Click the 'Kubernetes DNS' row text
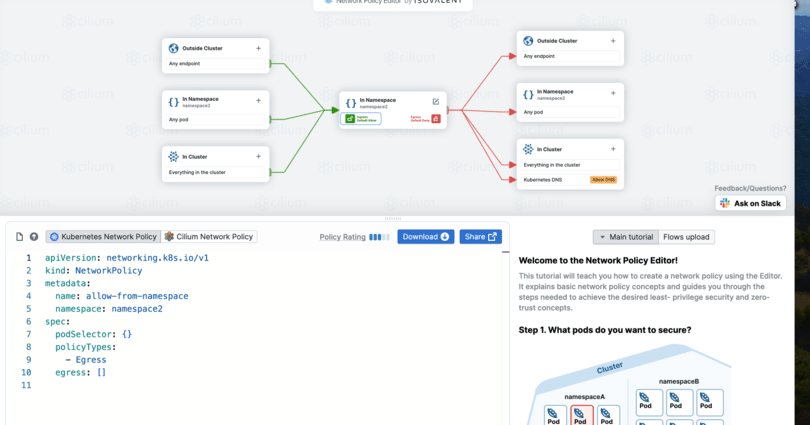 (x=542, y=180)
